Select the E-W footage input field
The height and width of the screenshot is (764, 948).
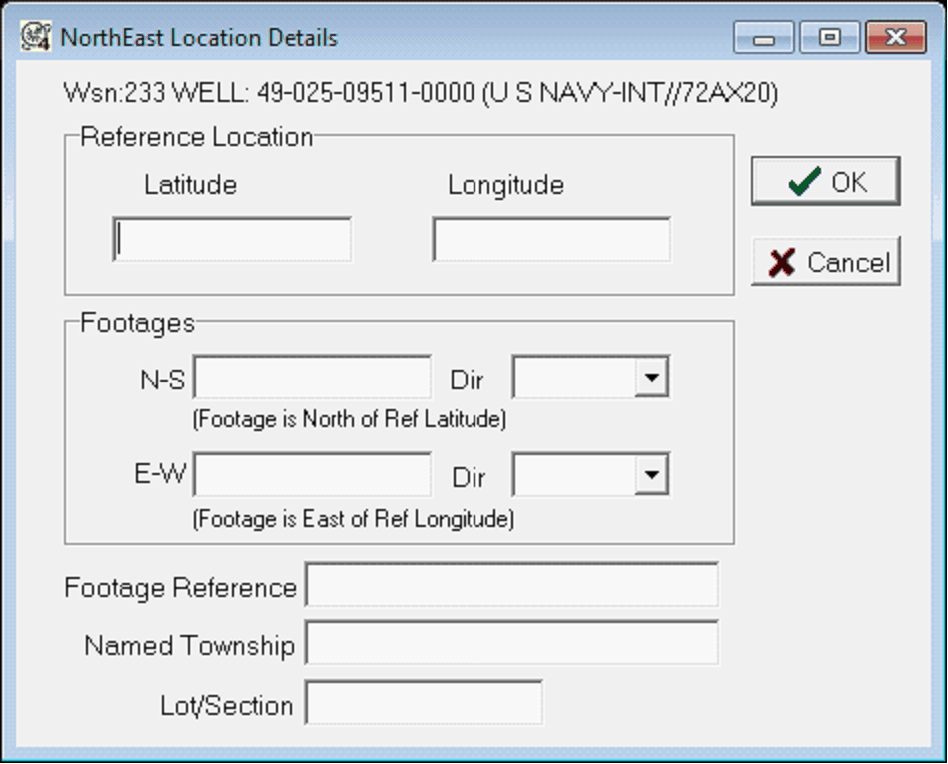312,476
